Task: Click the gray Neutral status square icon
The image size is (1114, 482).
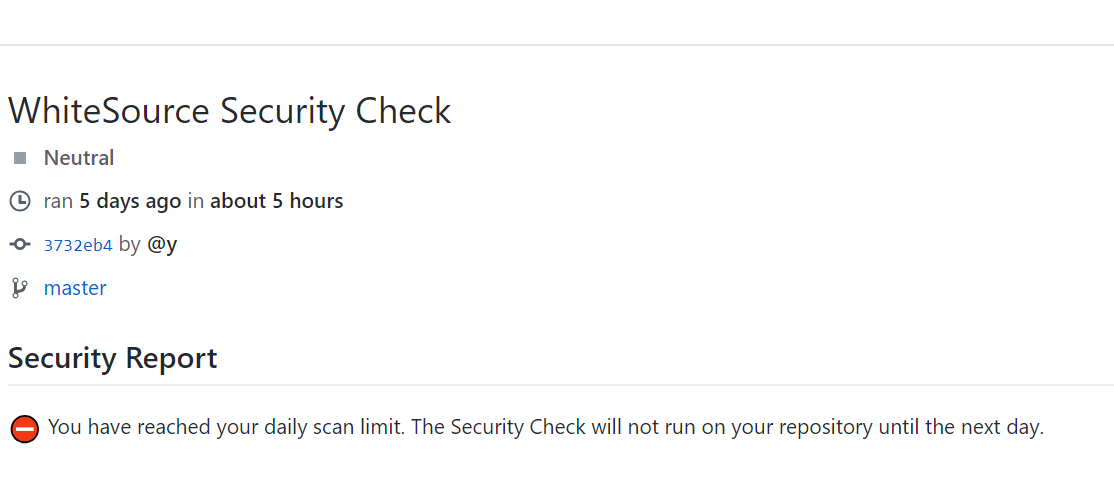Action: [20, 158]
